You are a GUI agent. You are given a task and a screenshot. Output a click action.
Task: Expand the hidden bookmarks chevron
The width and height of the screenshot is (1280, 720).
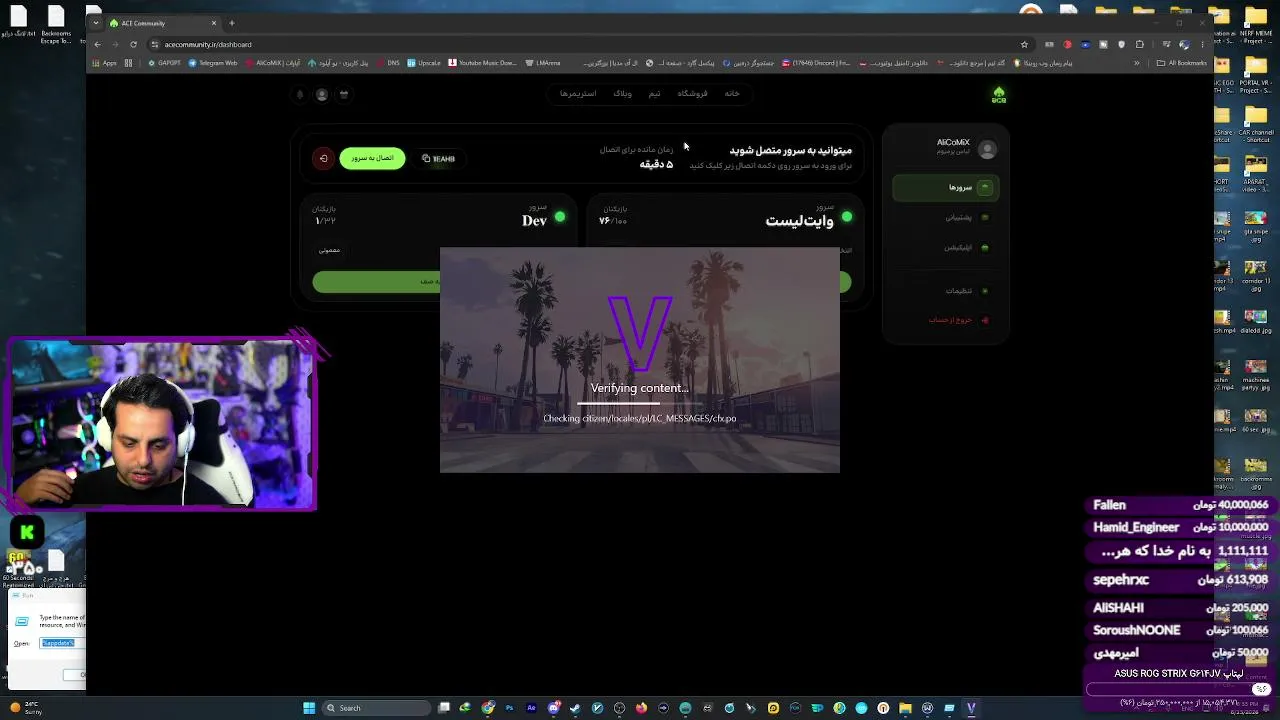pos(1136,63)
